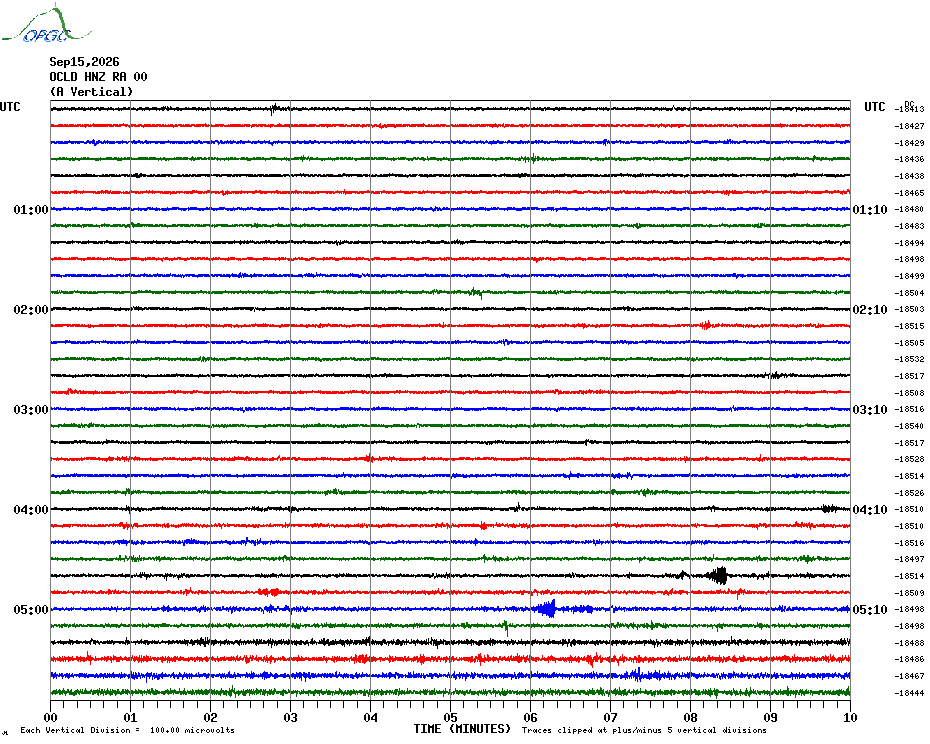
Task: Click the -18444 DC offset value
Action: [x=909, y=693]
